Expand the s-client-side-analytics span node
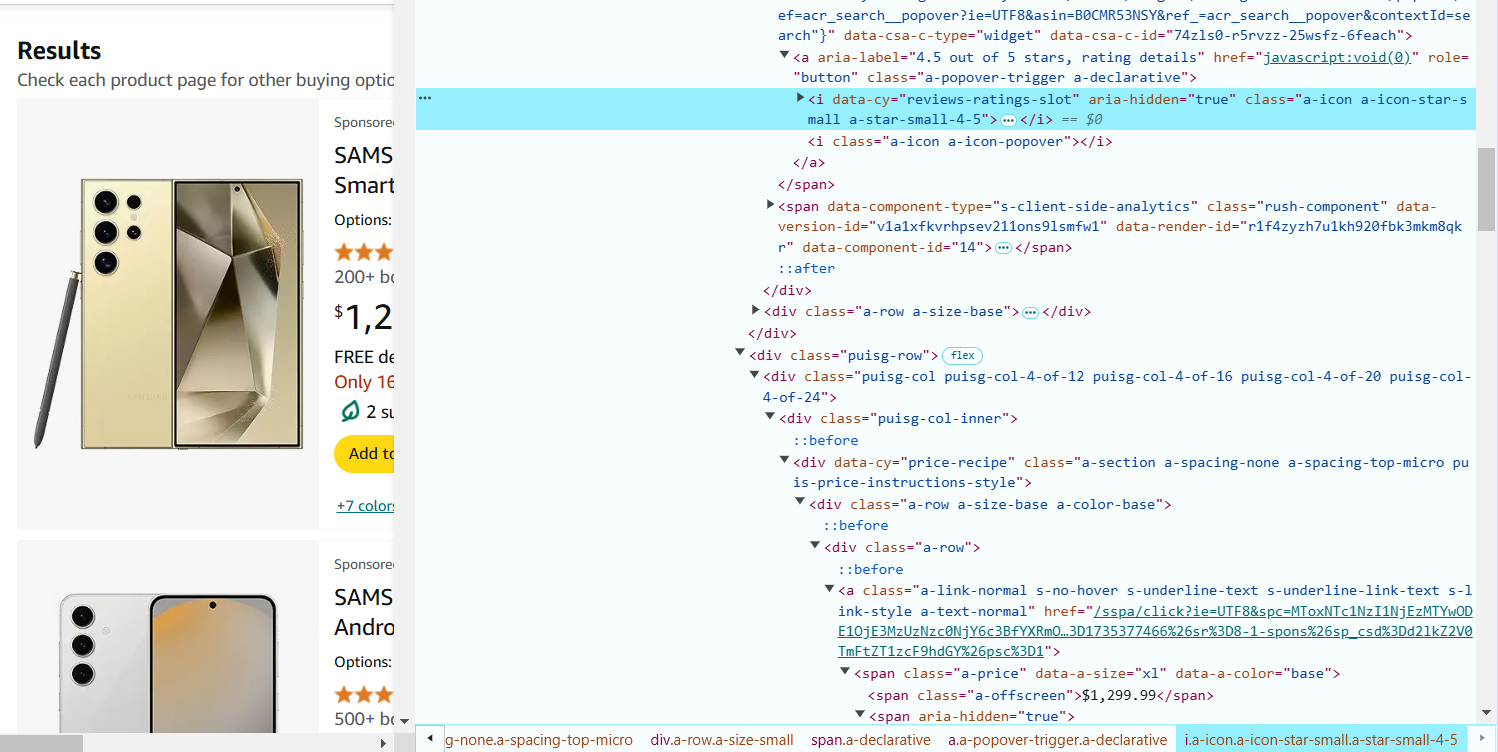Image resolution: width=1498 pixels, height=752 pixels. 771,205
